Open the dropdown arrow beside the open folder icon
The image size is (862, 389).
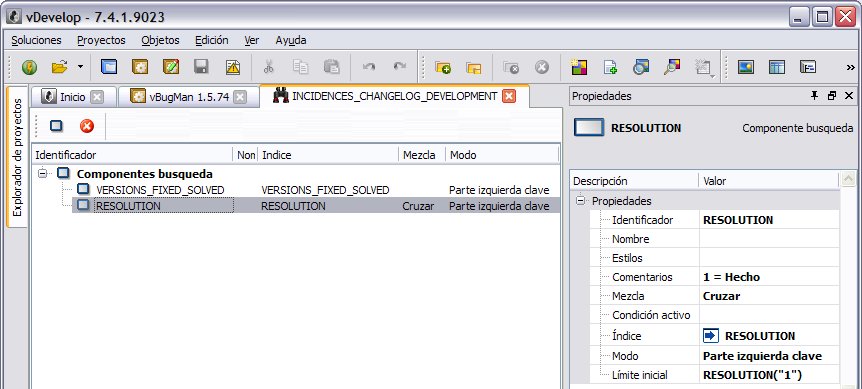coord(80,67)
